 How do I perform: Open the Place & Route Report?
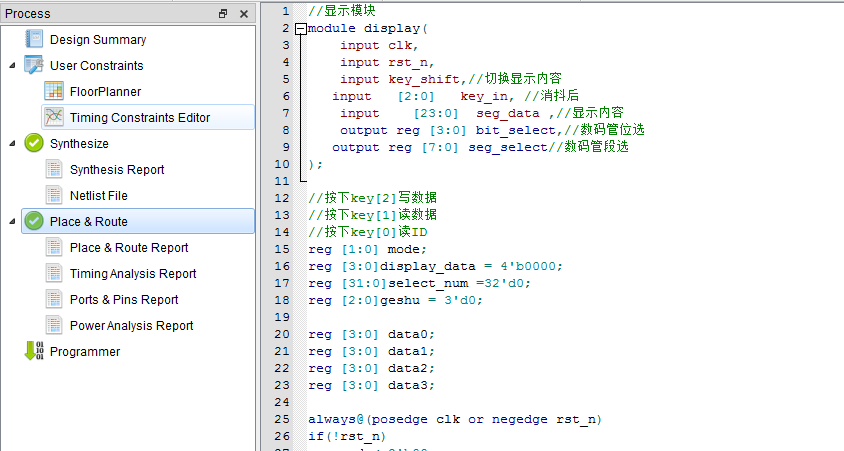(x=128, y=248)
